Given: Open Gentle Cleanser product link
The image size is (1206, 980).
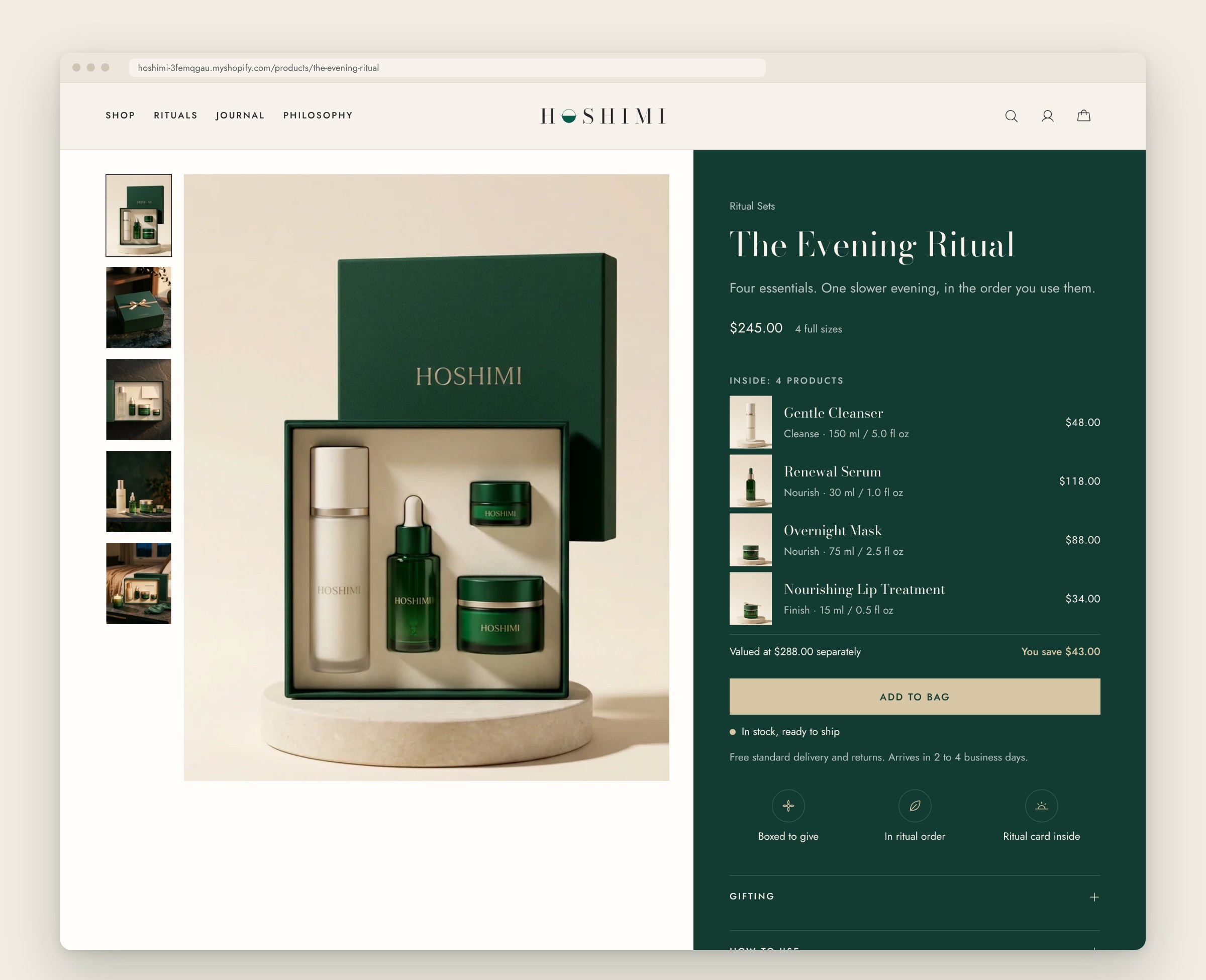Looking at the screenshot, I should click(833, 413).
